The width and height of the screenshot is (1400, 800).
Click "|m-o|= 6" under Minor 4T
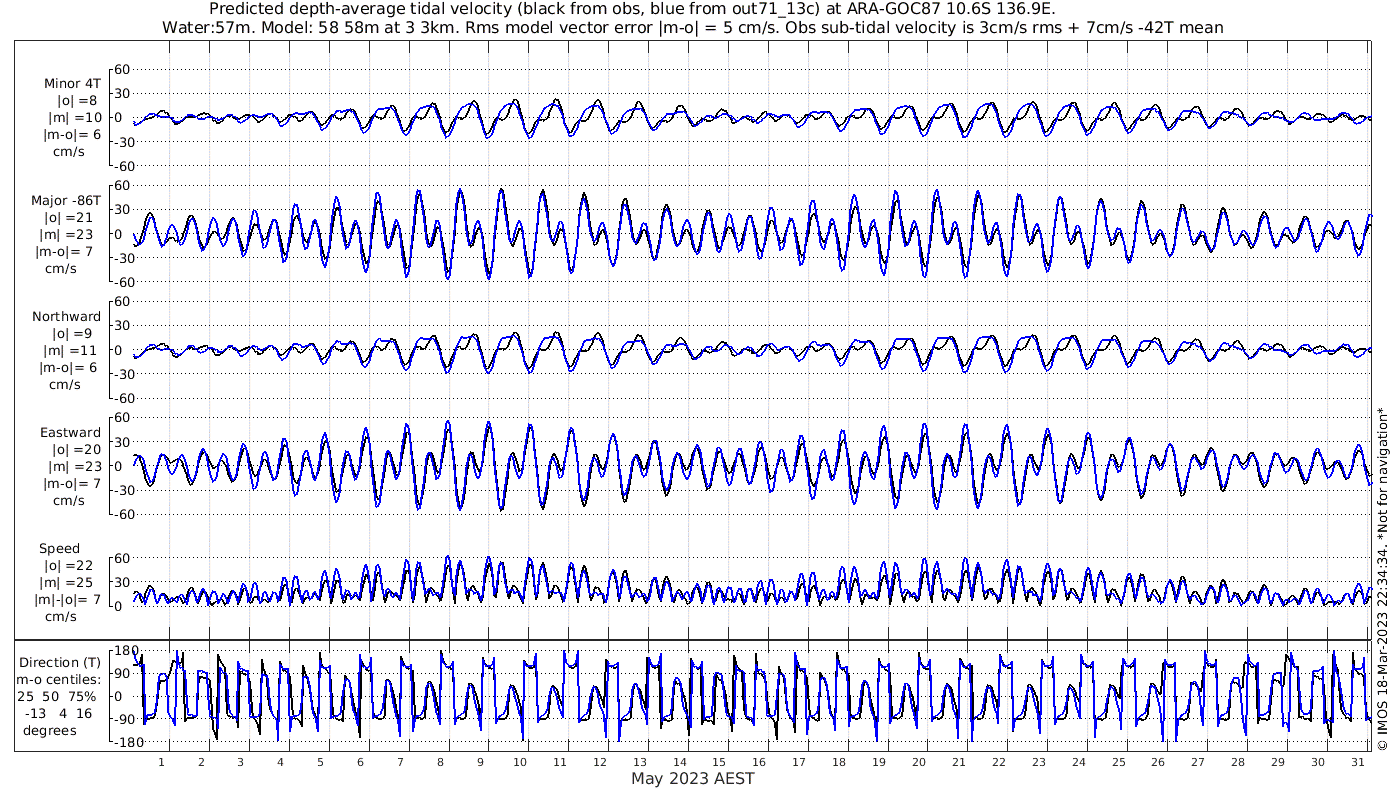(x=70, y=135)
